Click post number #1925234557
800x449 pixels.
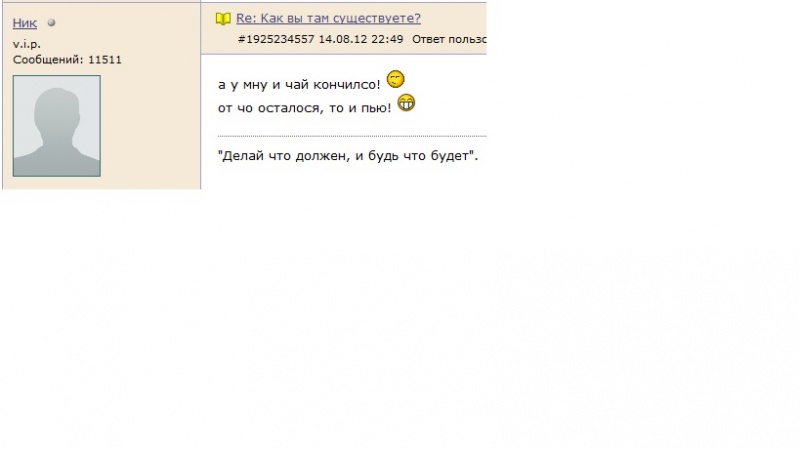click(x=276, y=39)
